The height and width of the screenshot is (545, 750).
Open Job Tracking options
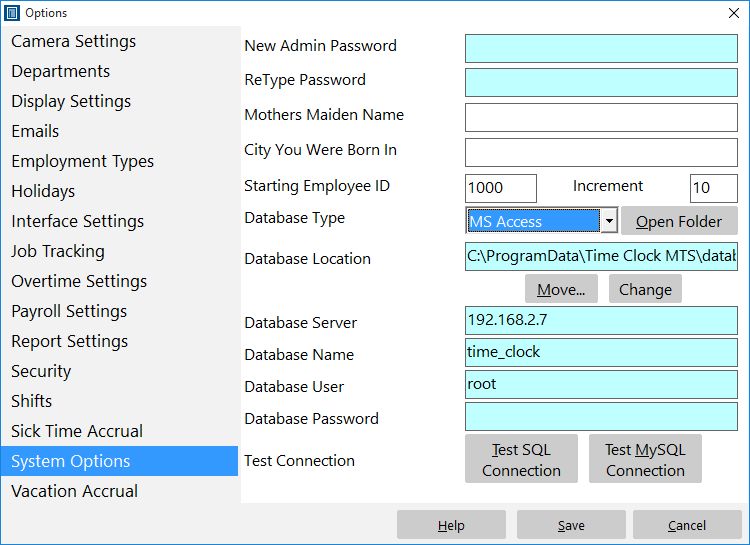click(x=120, y=251)
